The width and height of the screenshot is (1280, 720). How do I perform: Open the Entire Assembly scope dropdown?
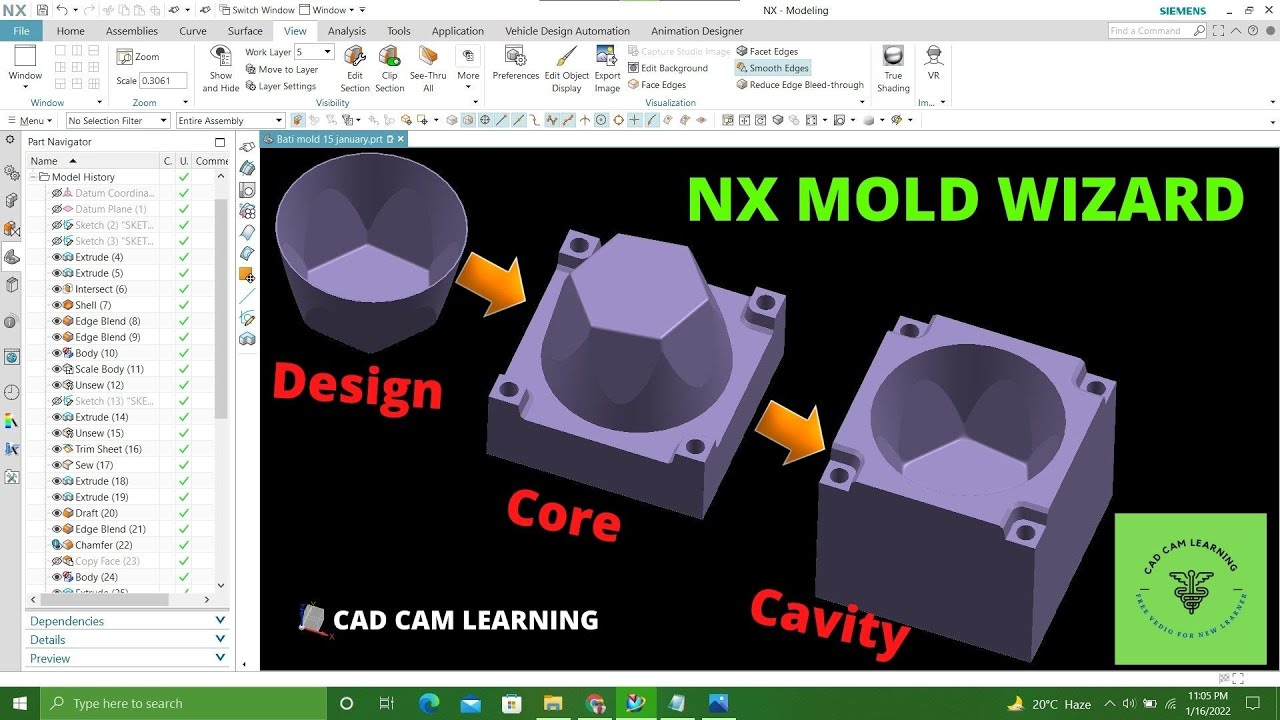tap(231, 121)
